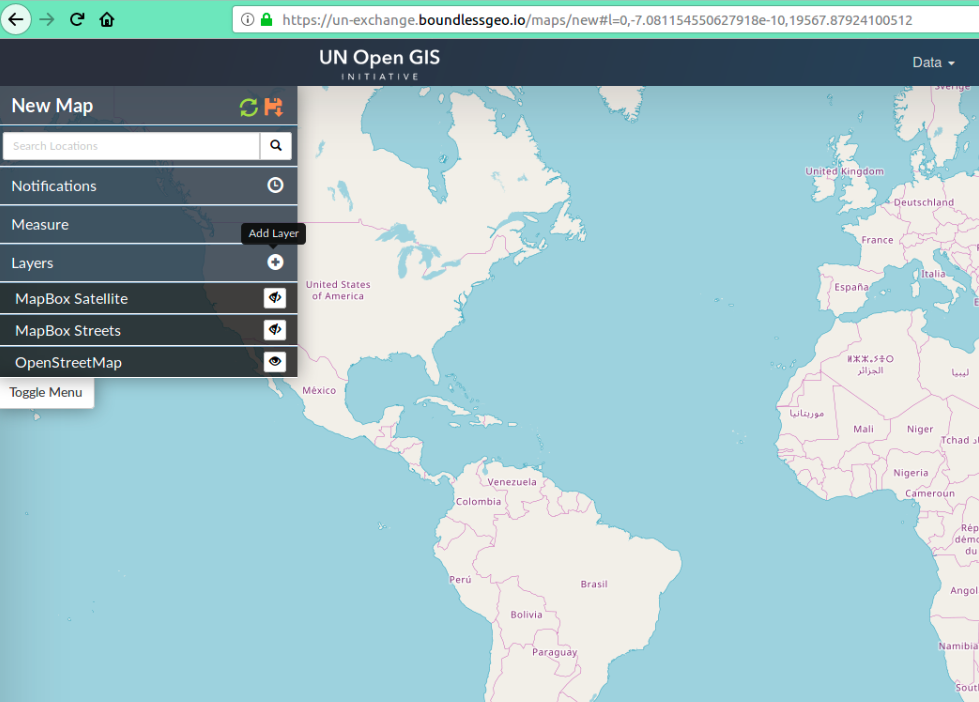Viewport: 979px width, 702px height.
Task: Click the search magnifier button
Action: 276,146
